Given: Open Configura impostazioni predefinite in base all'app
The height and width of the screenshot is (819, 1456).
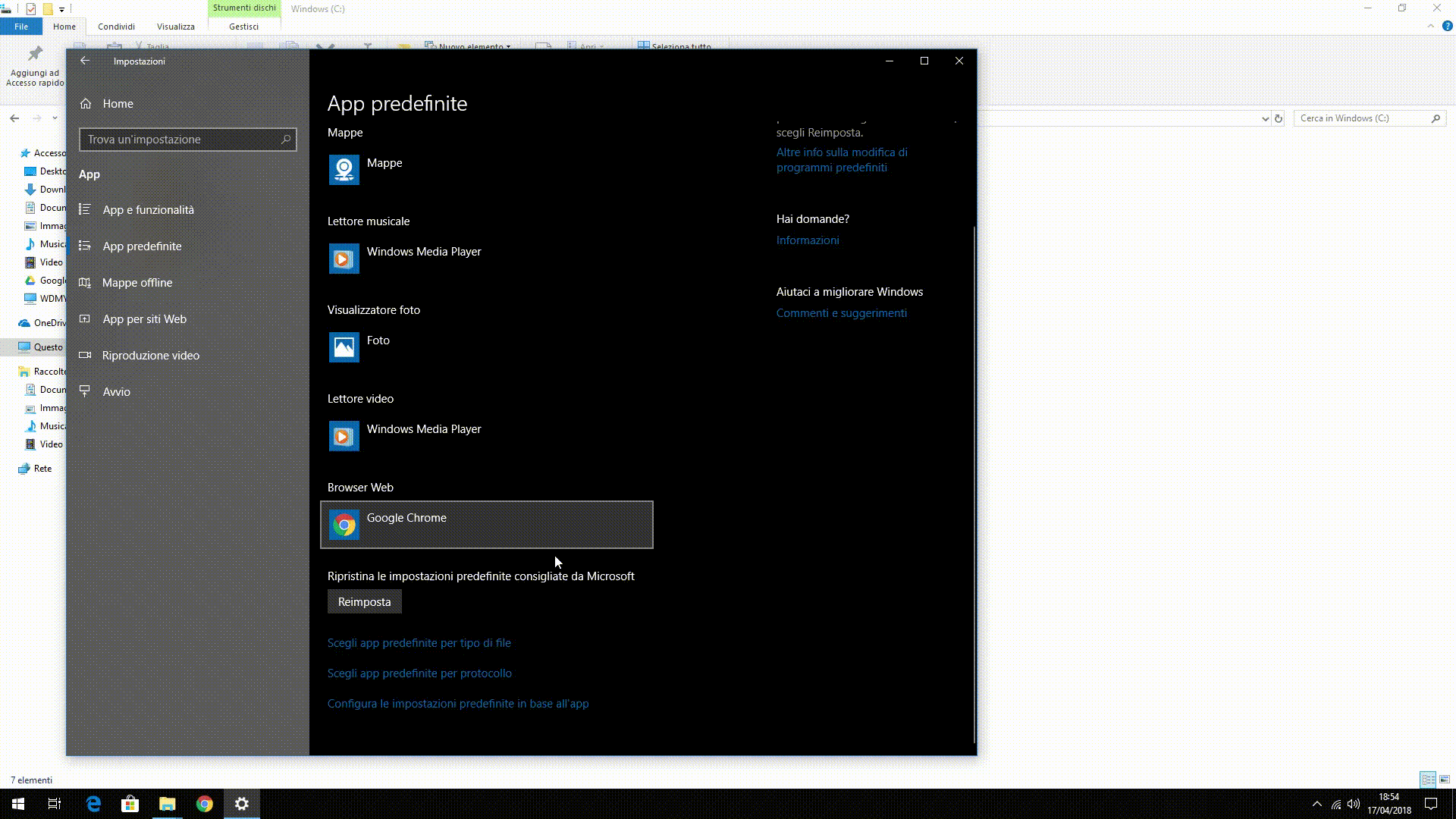Looking at the screenshot, I should [x=458, y=703].
